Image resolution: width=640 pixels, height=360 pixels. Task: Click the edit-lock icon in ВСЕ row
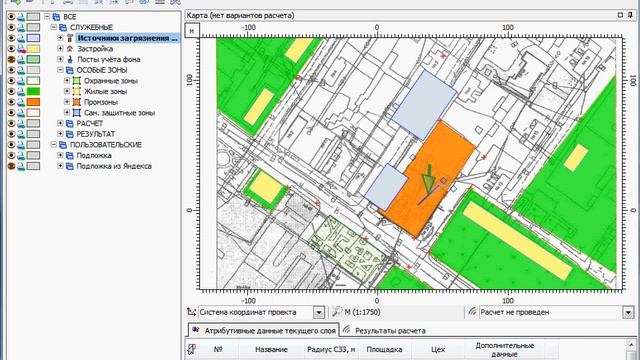(x=21, y=17)
